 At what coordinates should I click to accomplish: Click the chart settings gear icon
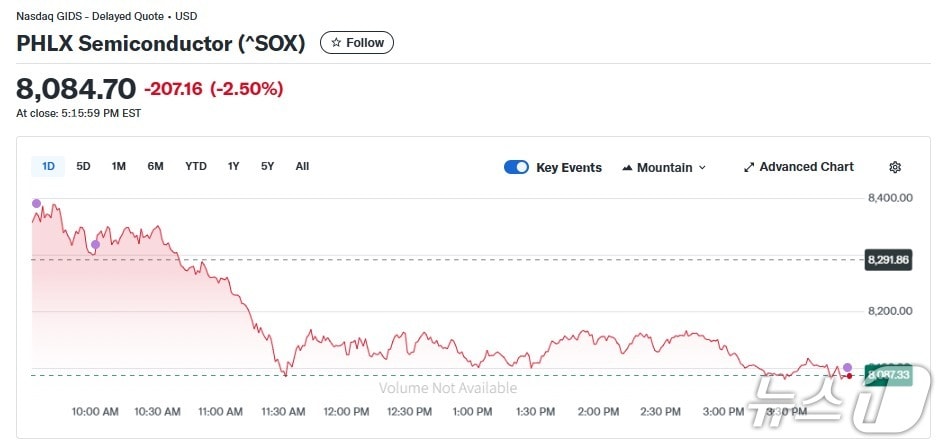point(895,167)
